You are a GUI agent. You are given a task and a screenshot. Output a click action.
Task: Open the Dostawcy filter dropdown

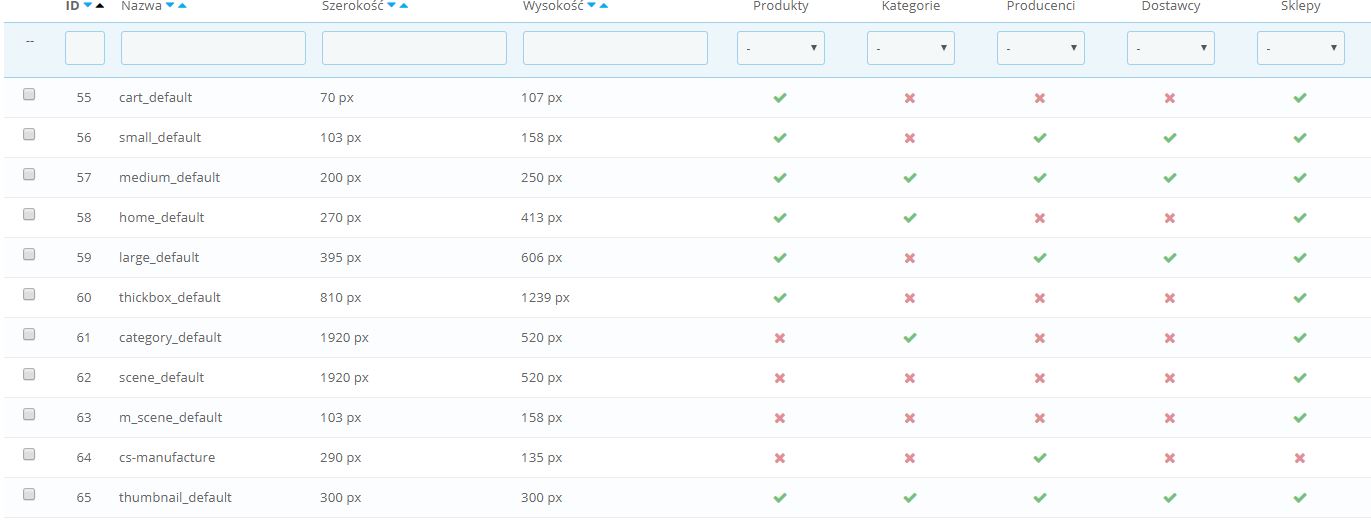coord(1171,48)
